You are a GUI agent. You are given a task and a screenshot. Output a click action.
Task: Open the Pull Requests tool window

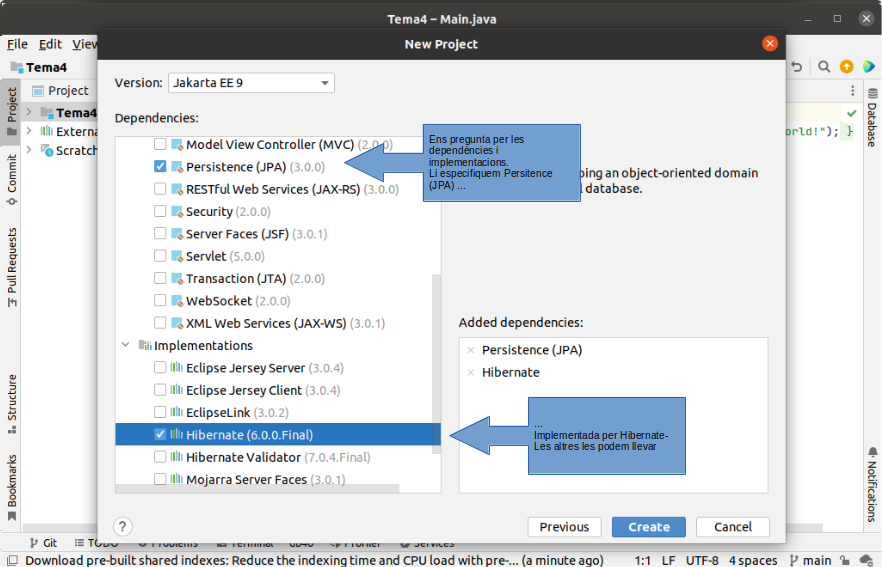pyautogui.click(x=11, y=267)
